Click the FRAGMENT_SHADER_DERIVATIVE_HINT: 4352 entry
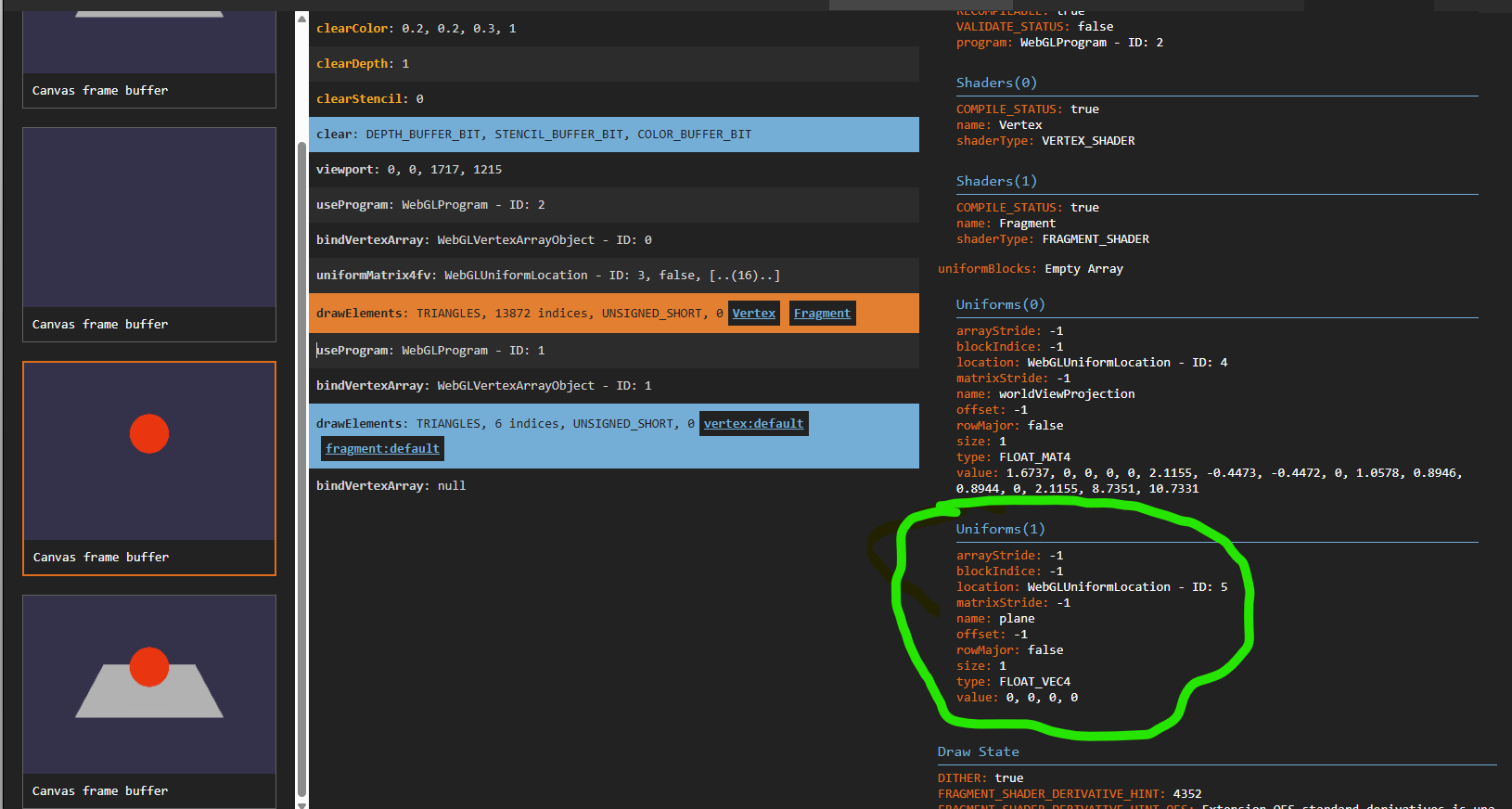The width and height of the screenshot is (1512, 809). click(x=1070, y=794)
